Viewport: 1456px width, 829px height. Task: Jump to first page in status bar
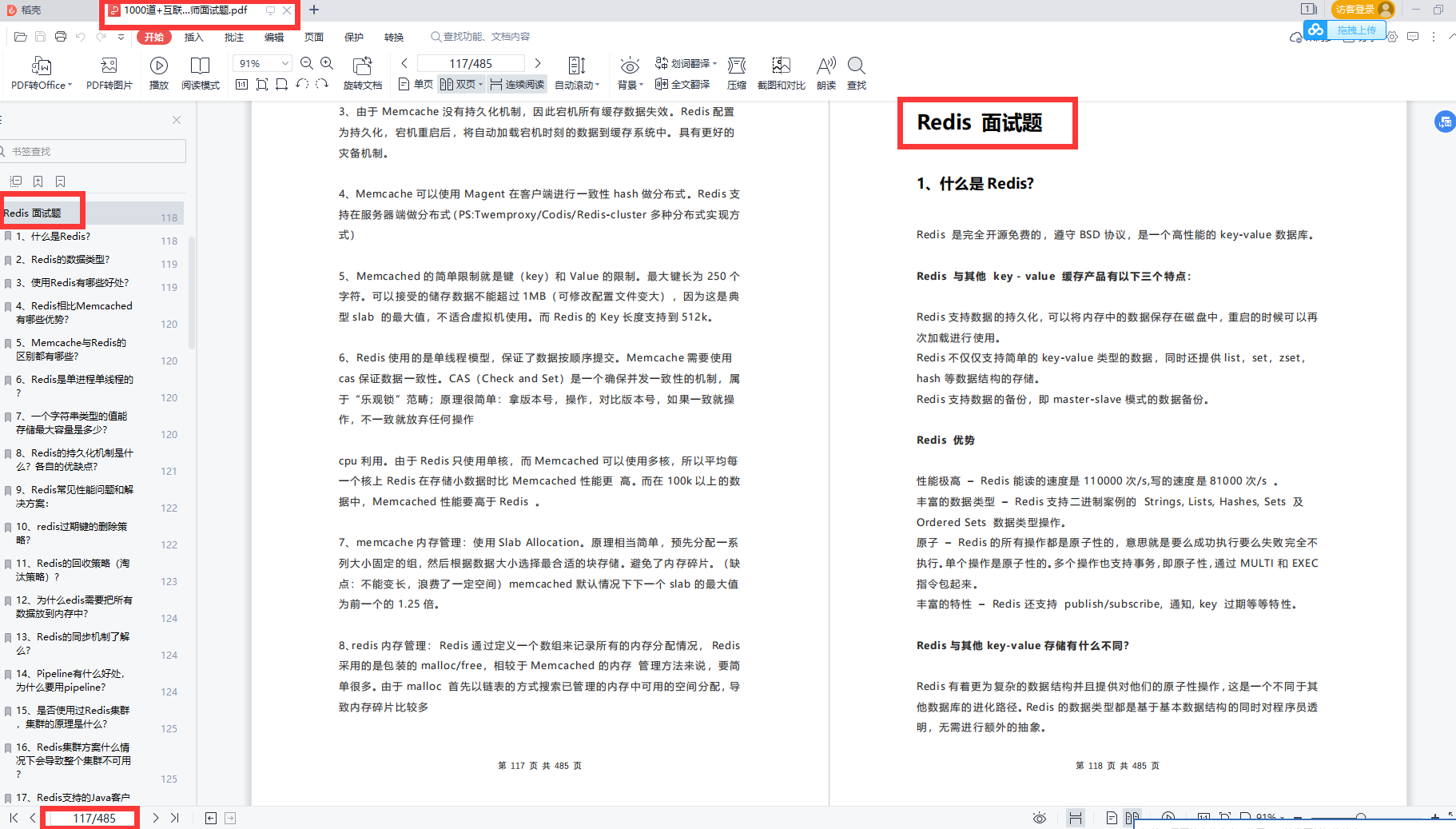point(14,818)
